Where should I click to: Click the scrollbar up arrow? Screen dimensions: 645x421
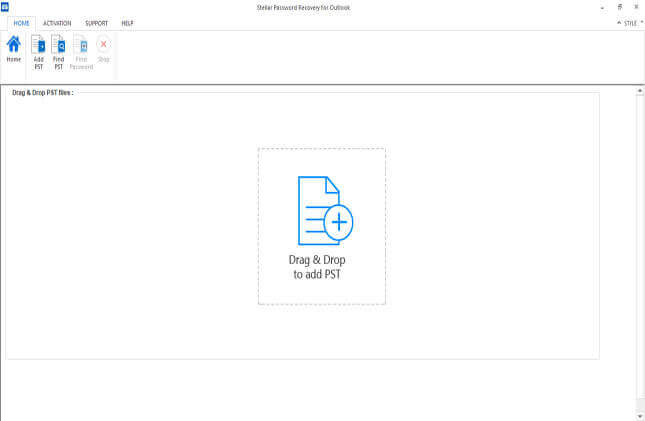(x=640, y=91)
